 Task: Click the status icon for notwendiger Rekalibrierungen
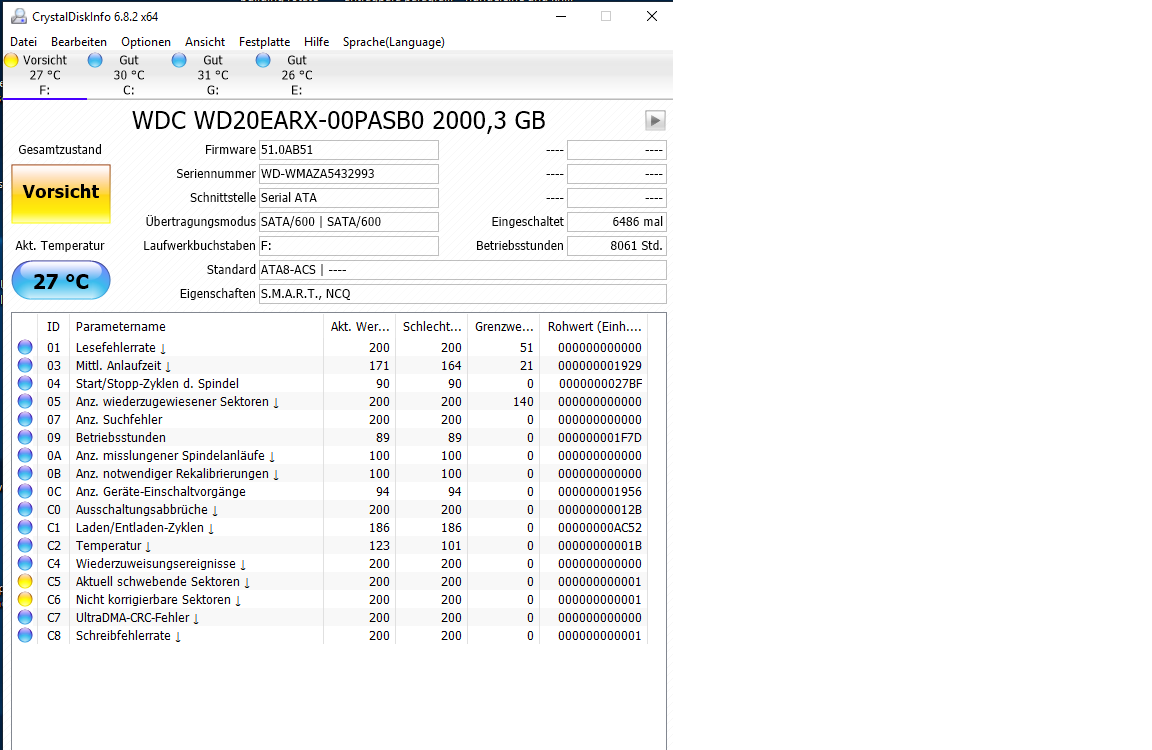(25, 474)
